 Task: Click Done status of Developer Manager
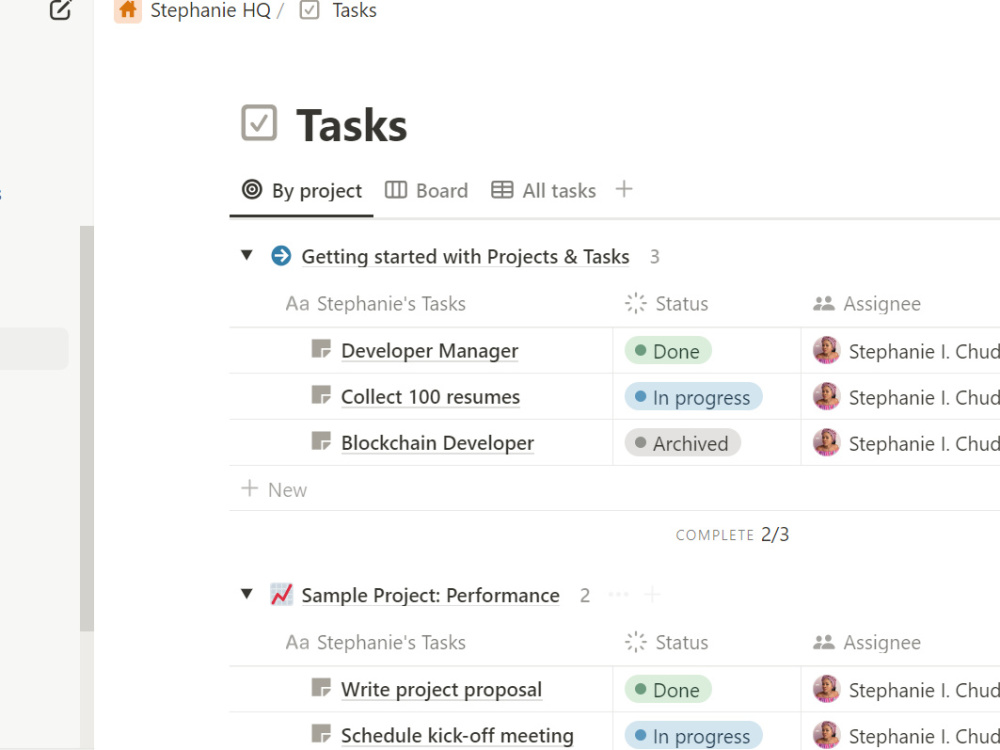668,351
